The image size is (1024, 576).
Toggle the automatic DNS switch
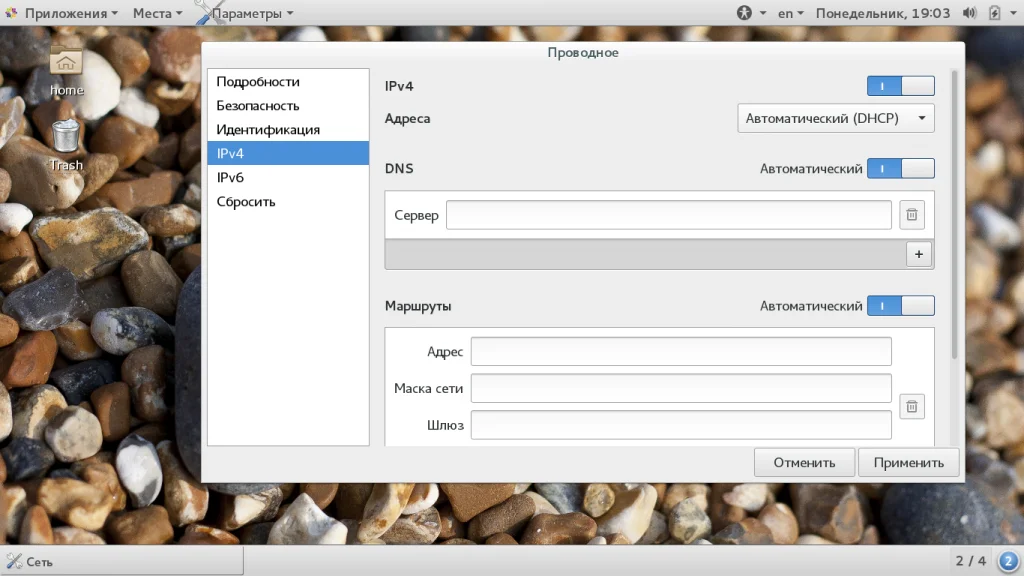point(900,169)
